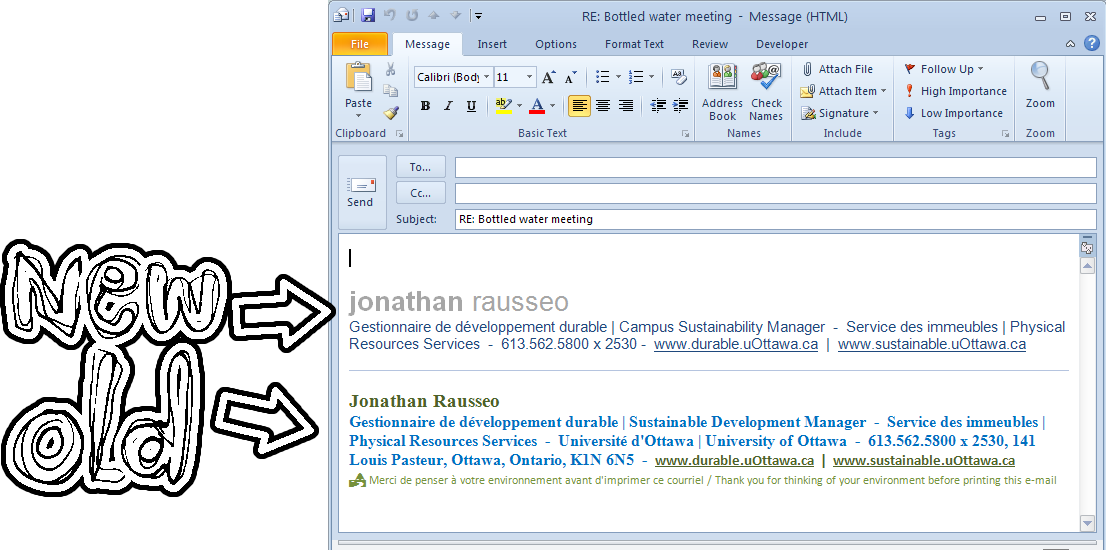The width and height of the screenshot is (1106, 550).
Task: Open the Clipboard group dialog launcher
Action: point(400,133)
